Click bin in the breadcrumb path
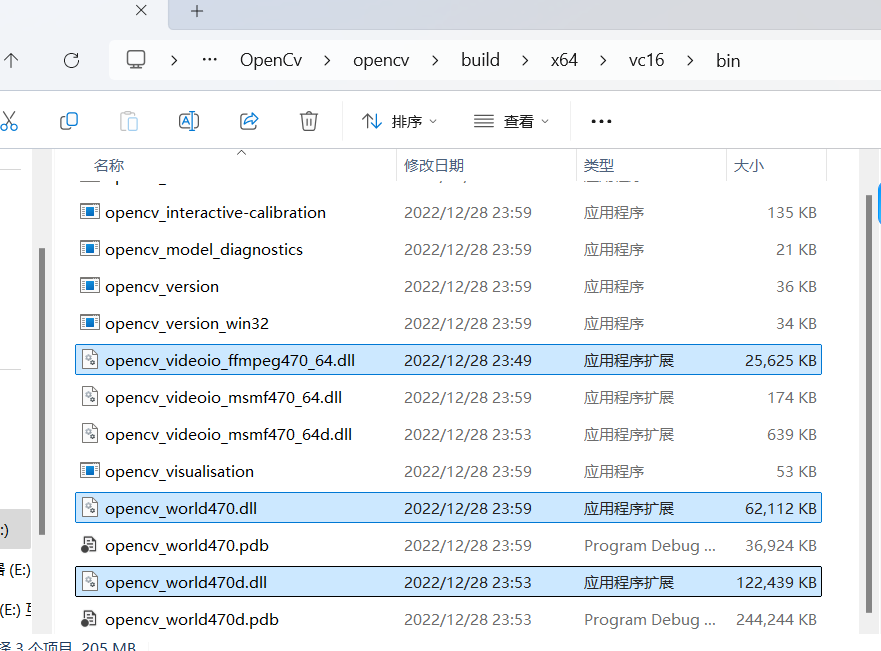The image size is (881, 651). [x=728, y=60]
